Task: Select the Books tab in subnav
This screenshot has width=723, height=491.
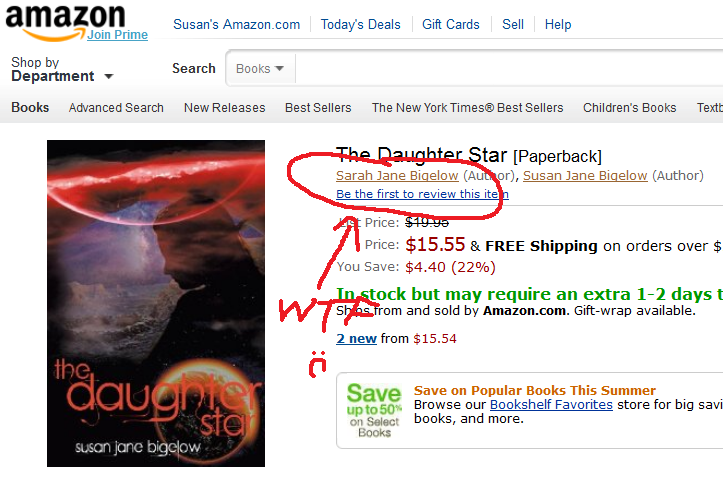Action: 30,107
